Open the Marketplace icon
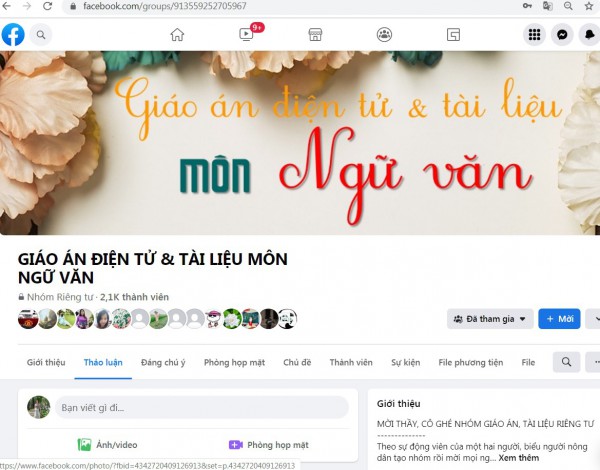600x470 pixels. pyautogui.click(x=315, y=35)
